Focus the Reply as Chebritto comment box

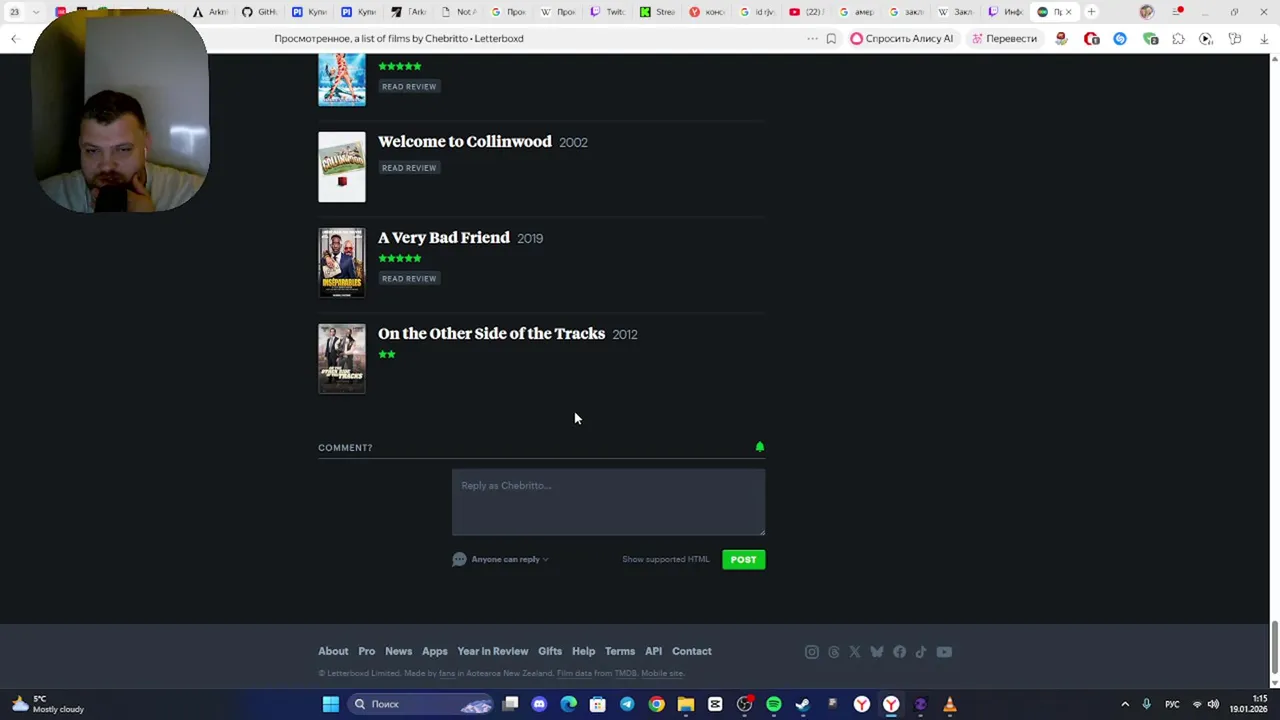[608, 502]
